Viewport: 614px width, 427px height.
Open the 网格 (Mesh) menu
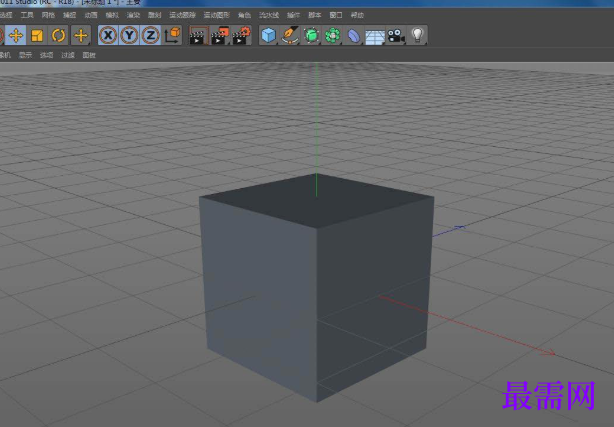pyautogui.click(x=48, y=15)
